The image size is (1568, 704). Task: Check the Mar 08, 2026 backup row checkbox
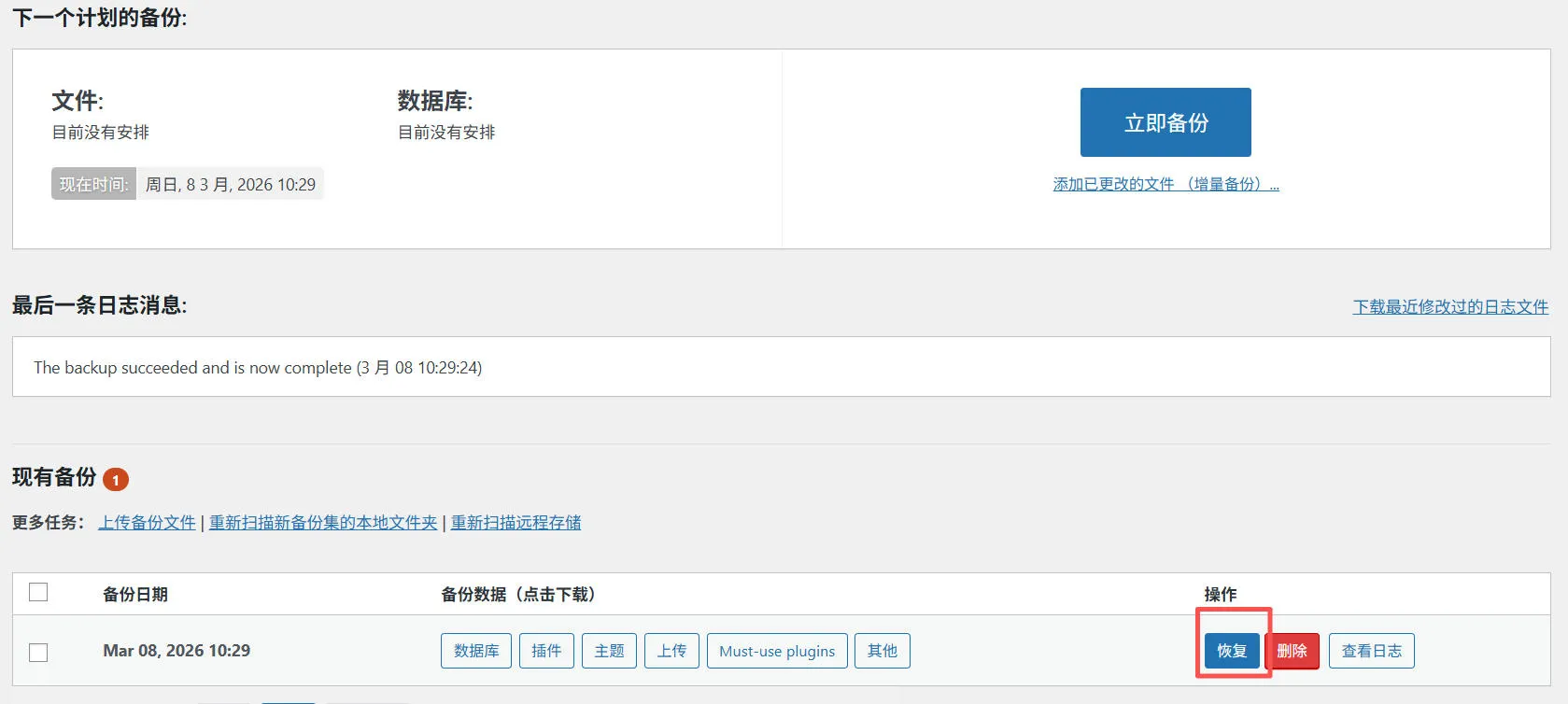[38, 652]
